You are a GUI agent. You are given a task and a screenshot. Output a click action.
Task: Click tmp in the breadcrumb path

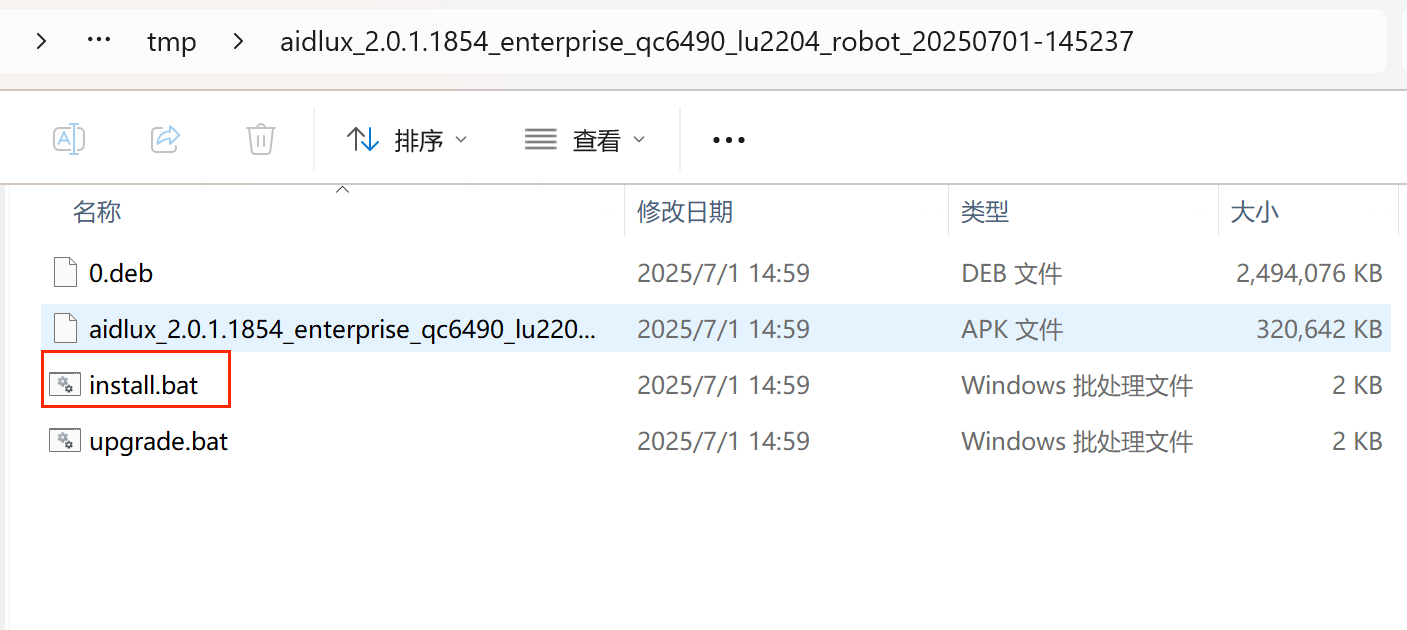(x=172, y=41)
